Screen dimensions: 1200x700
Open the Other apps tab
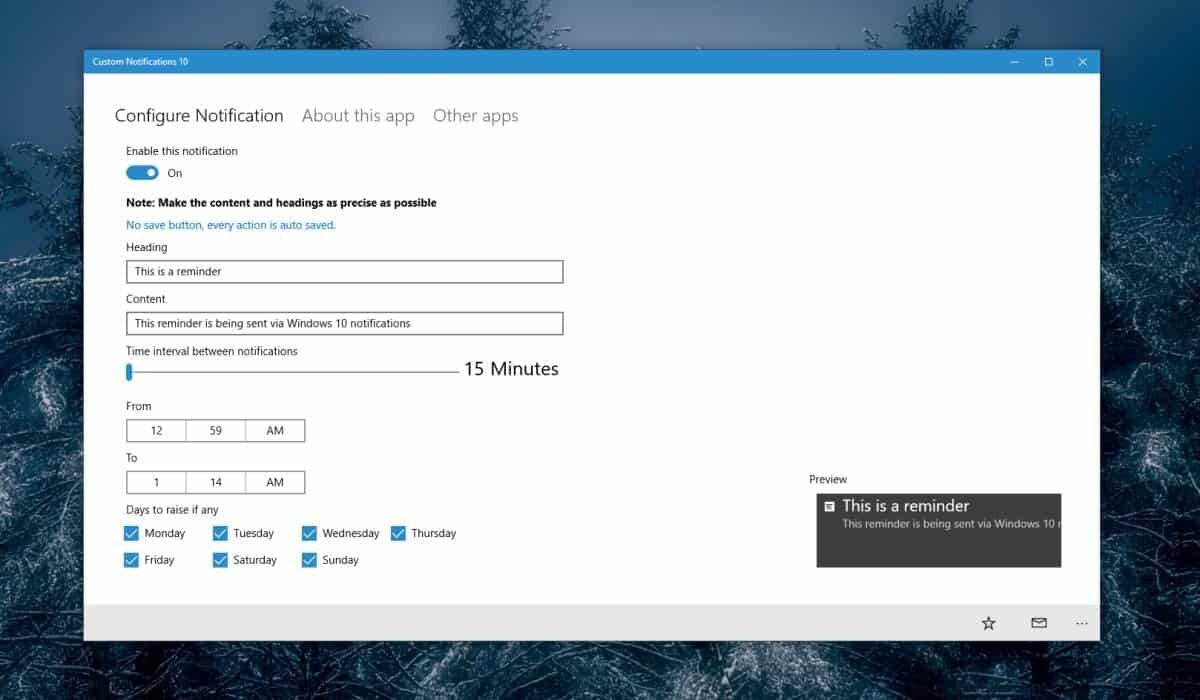click(476, 115)
